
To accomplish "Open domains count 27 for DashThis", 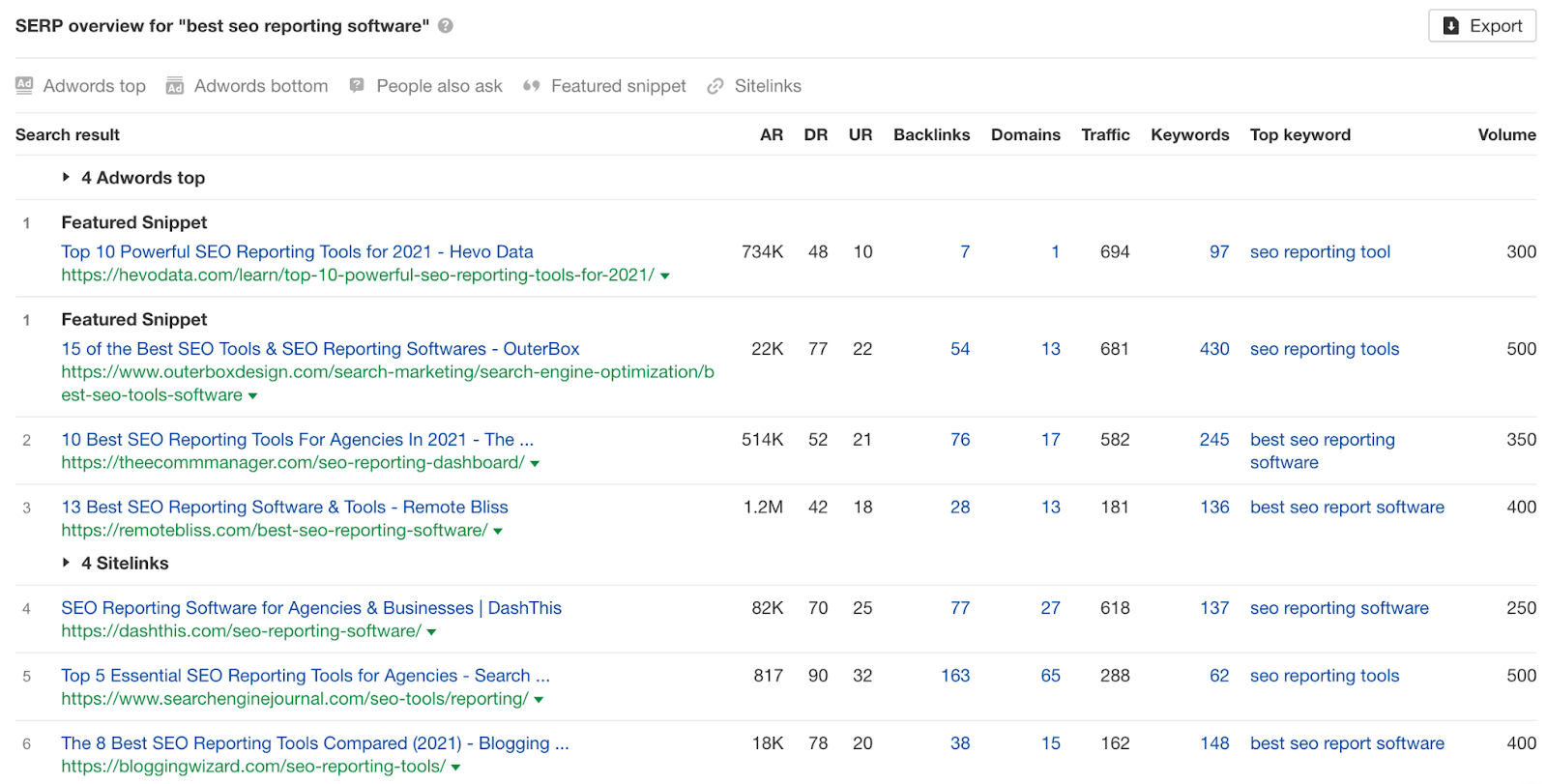I will [x=1051, y=609].
